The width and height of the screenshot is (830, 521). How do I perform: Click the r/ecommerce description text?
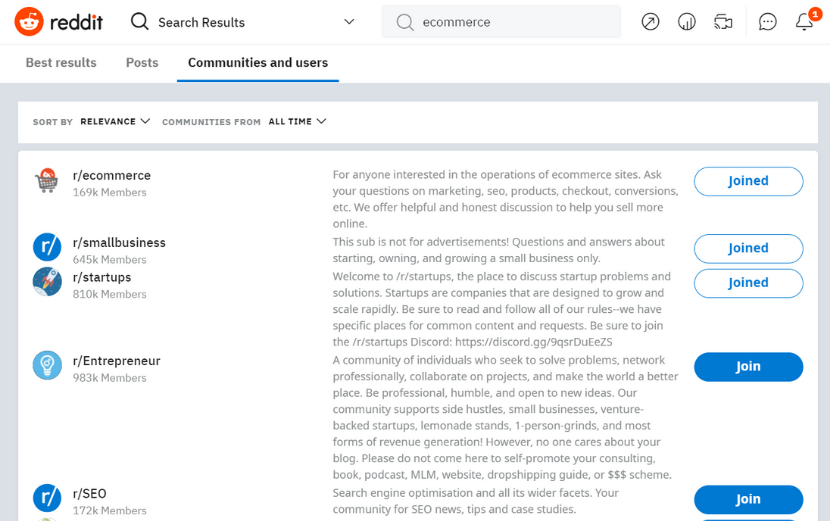pos(505,199)
